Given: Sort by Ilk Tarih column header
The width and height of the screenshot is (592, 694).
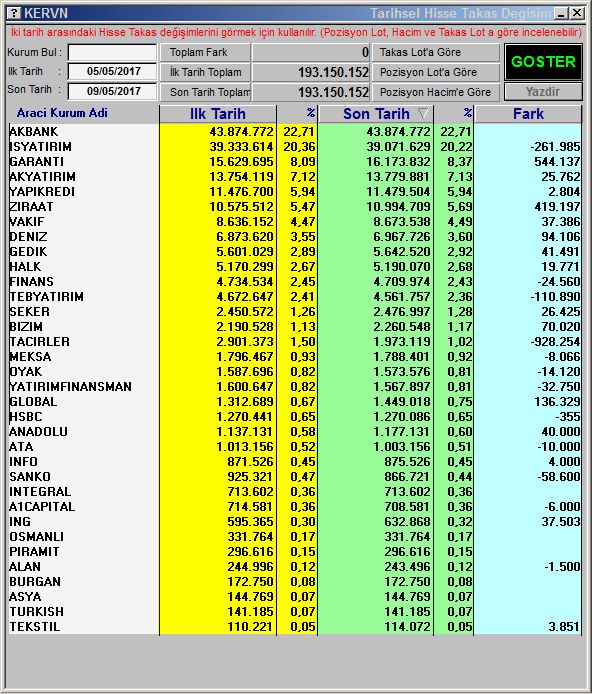Looking at the screenshot, I should point(218,114).
